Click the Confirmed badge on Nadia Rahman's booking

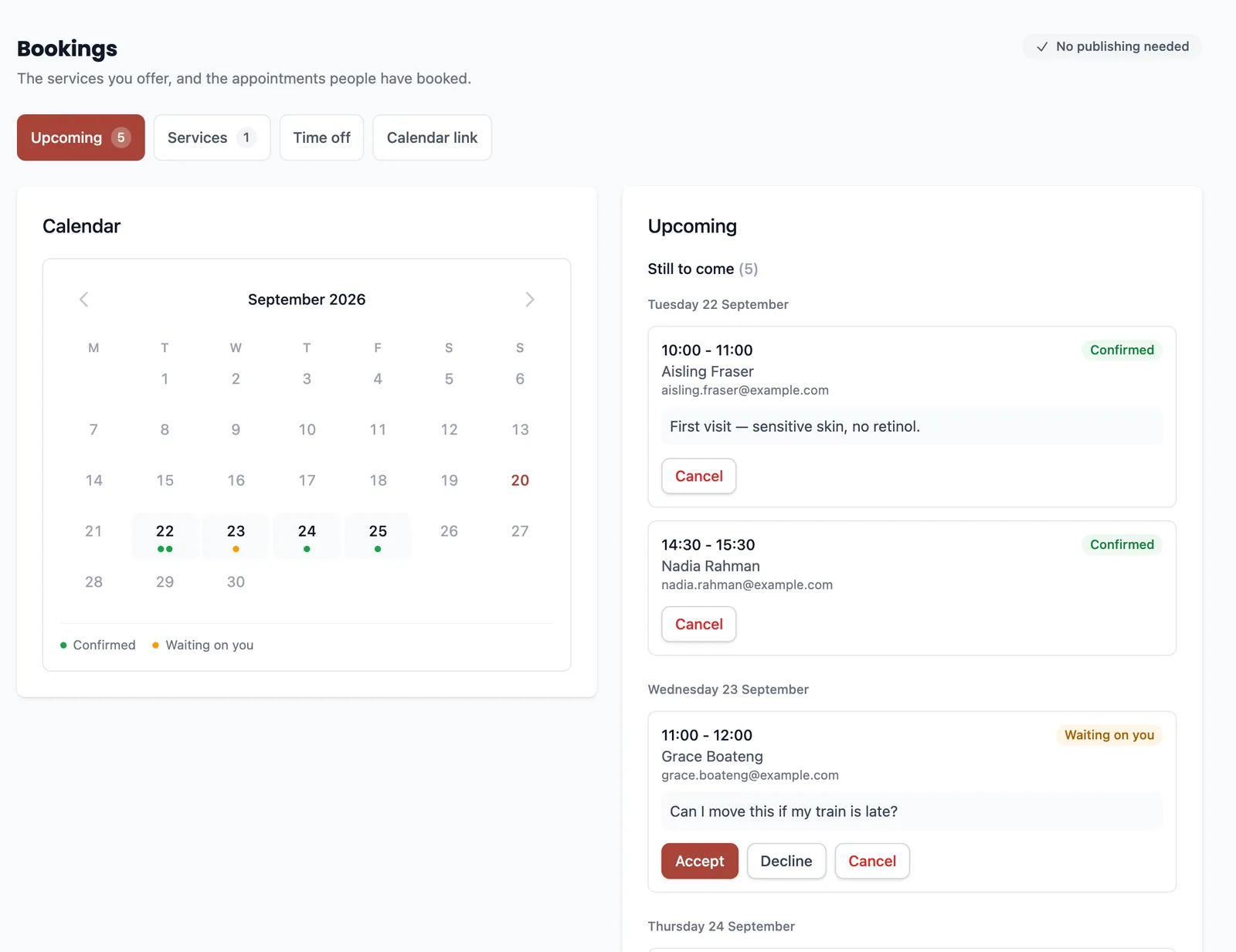pyautogui.click(x=1122, y=545)
